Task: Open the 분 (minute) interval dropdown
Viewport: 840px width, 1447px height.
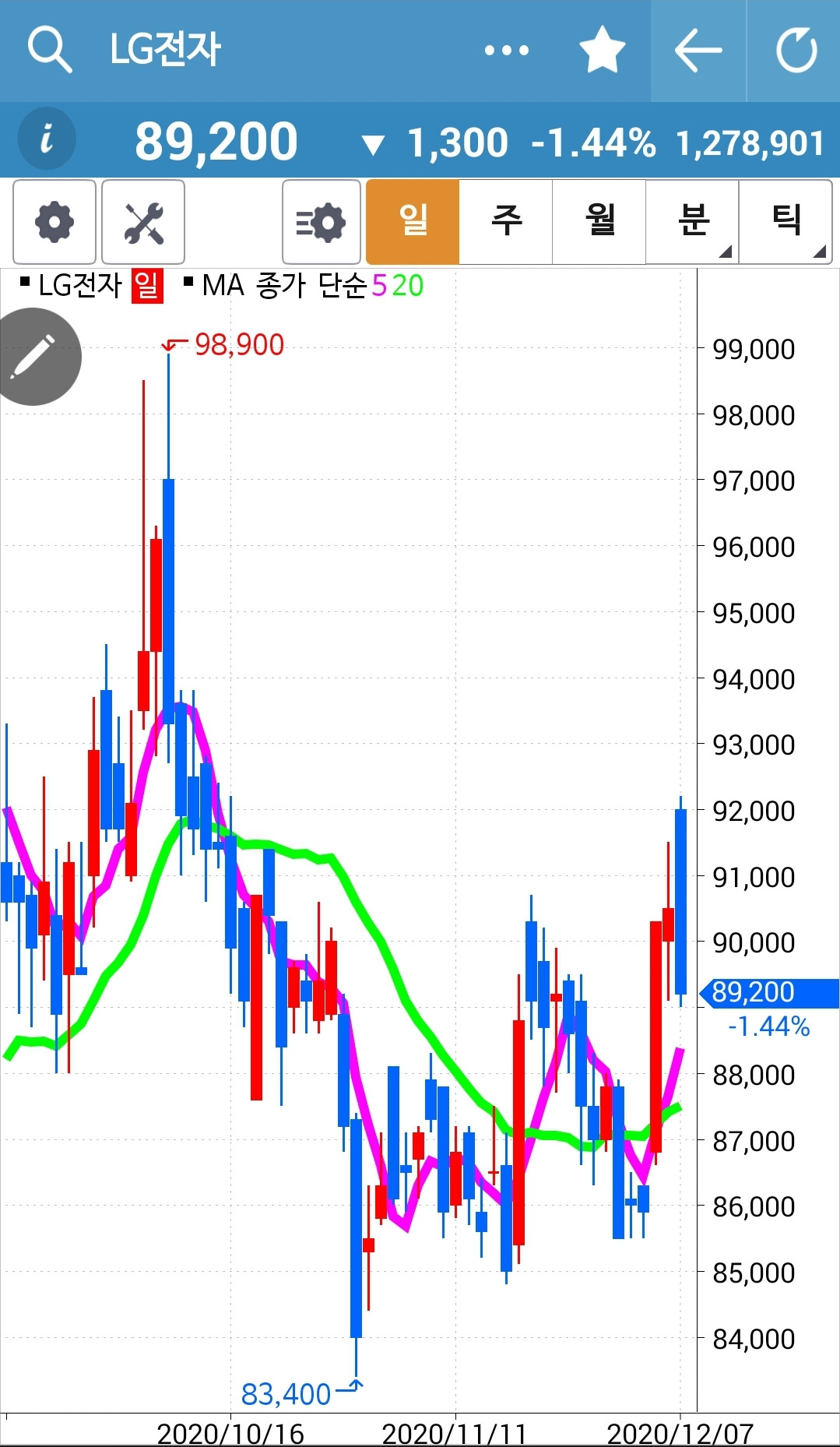Action: 692,222
